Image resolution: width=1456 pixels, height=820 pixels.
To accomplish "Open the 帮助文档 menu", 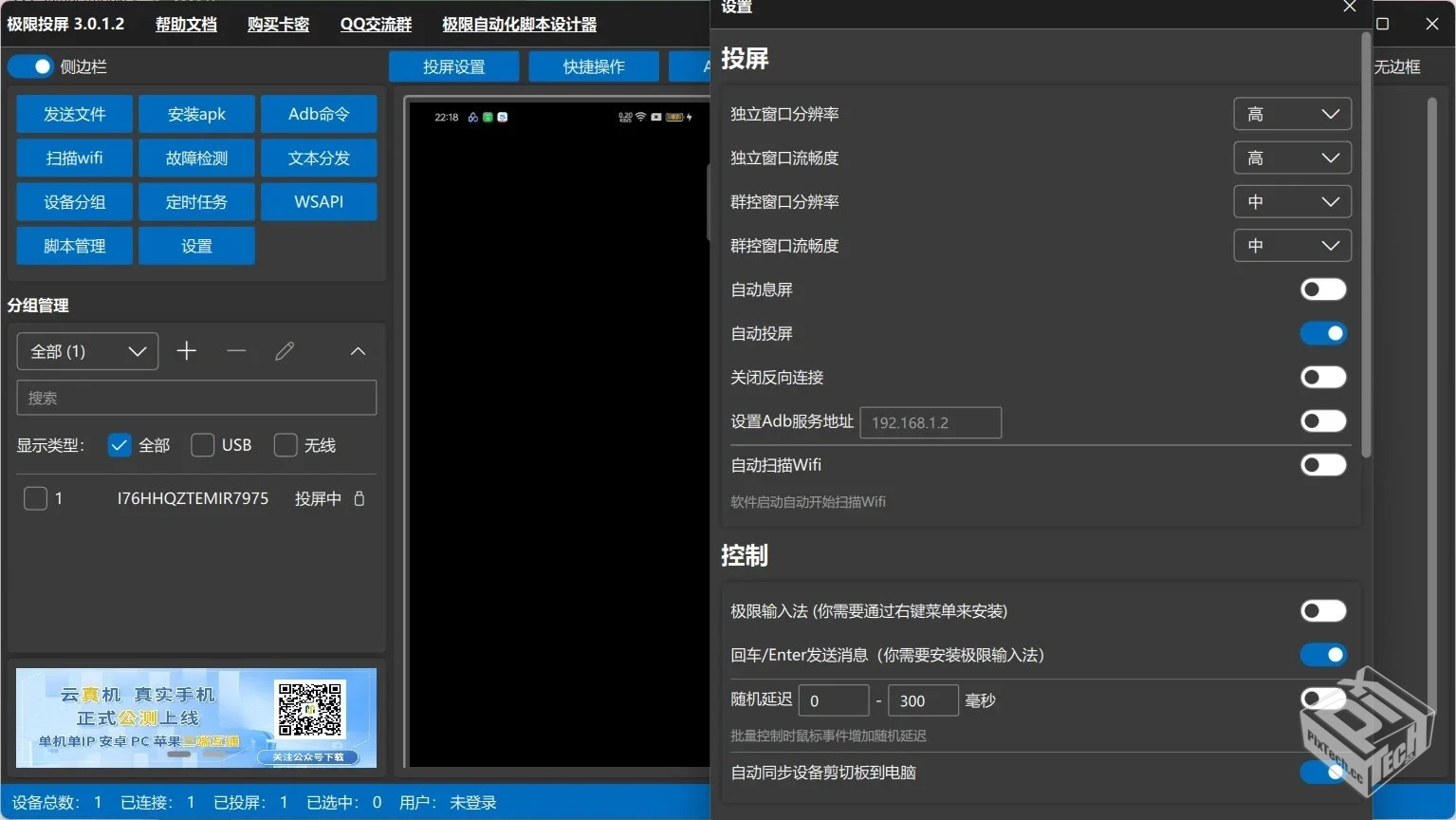I will coord(185,24).
